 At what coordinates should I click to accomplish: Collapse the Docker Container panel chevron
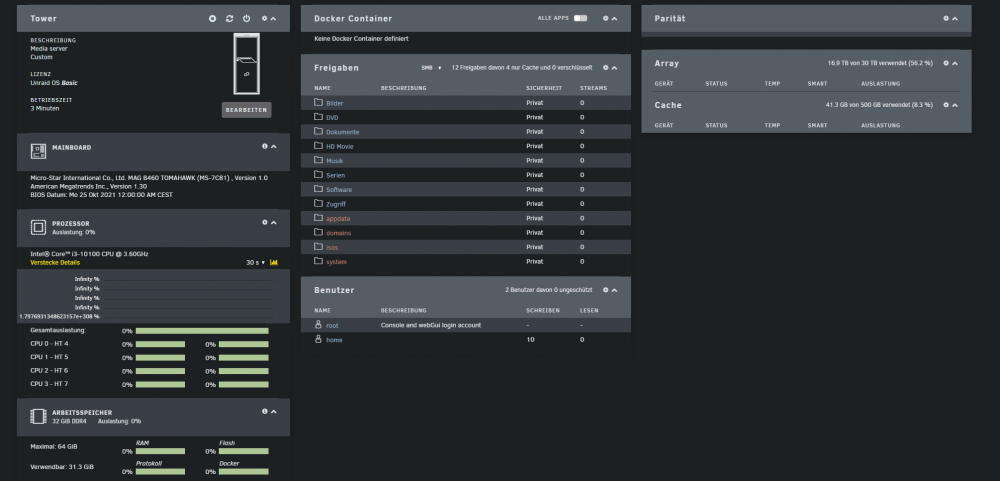615,18
